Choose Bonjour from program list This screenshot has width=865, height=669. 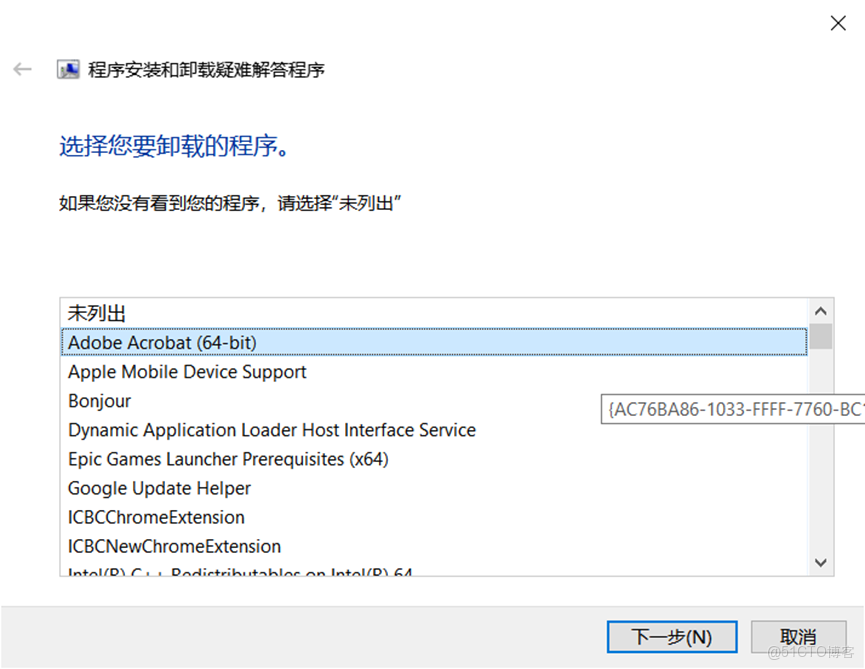(99, 401)
